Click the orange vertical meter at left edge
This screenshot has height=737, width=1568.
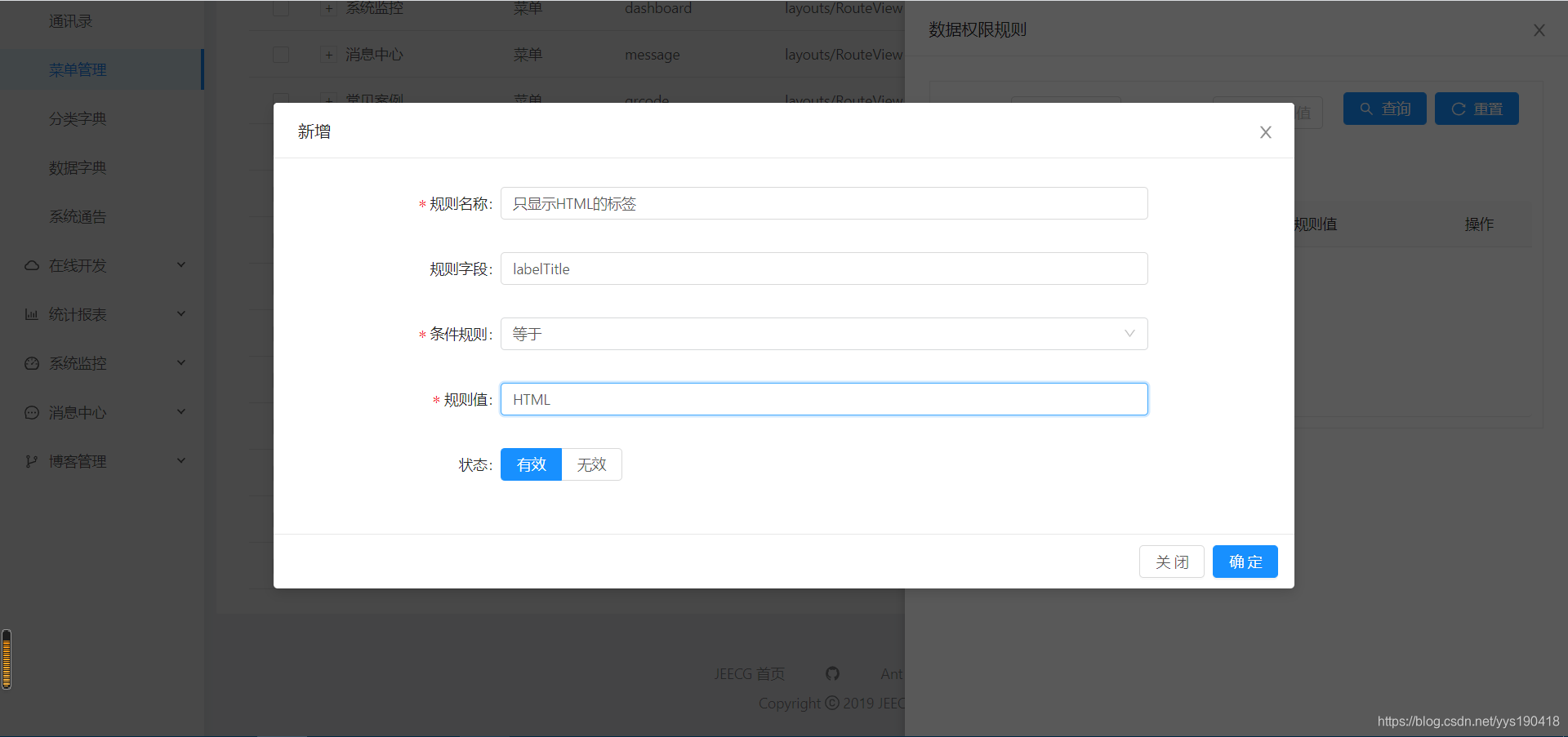click(7, 659)
